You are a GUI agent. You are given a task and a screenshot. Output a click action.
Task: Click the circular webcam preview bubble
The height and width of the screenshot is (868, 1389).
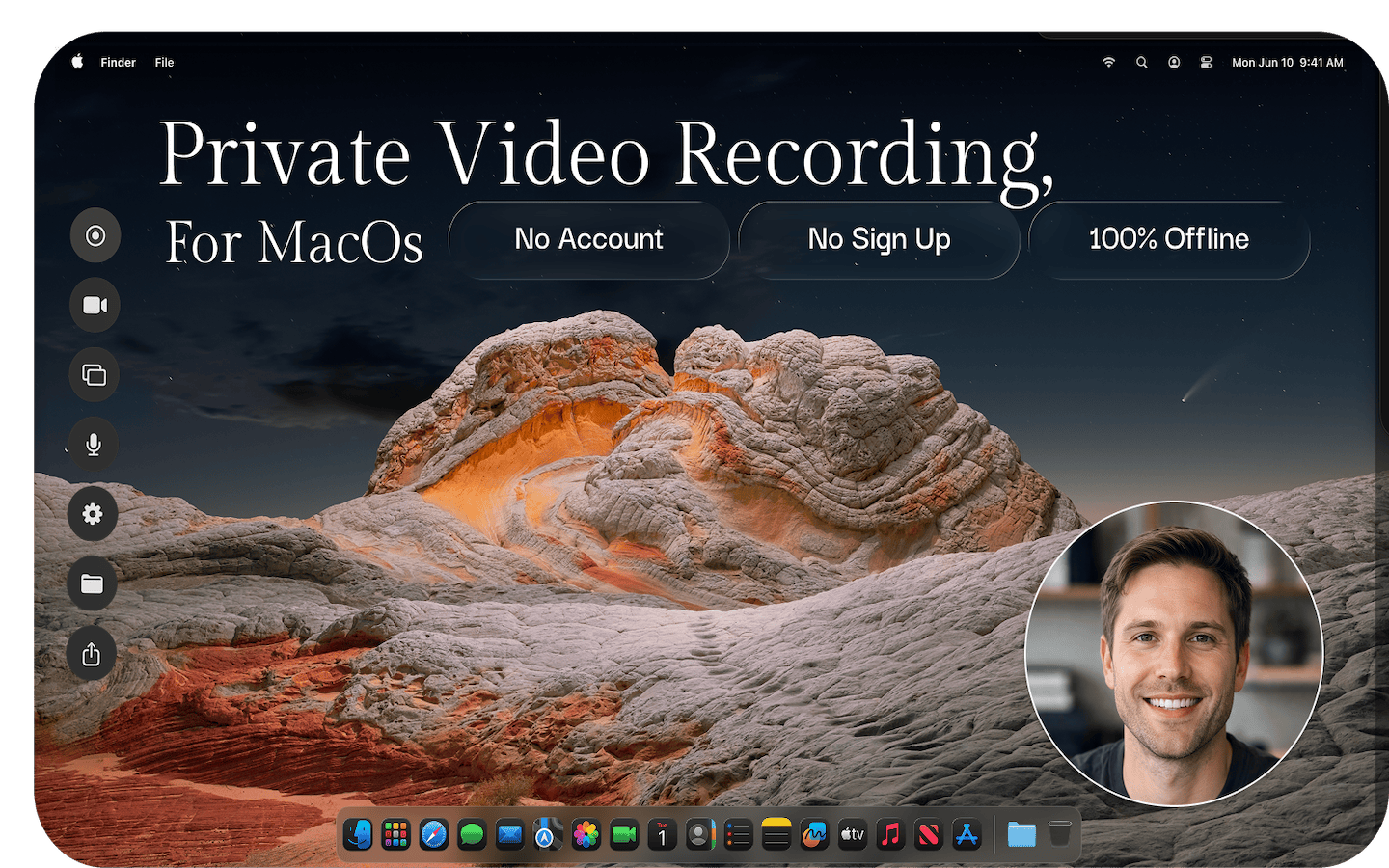pyautogui.click(x=1174, y=653)
